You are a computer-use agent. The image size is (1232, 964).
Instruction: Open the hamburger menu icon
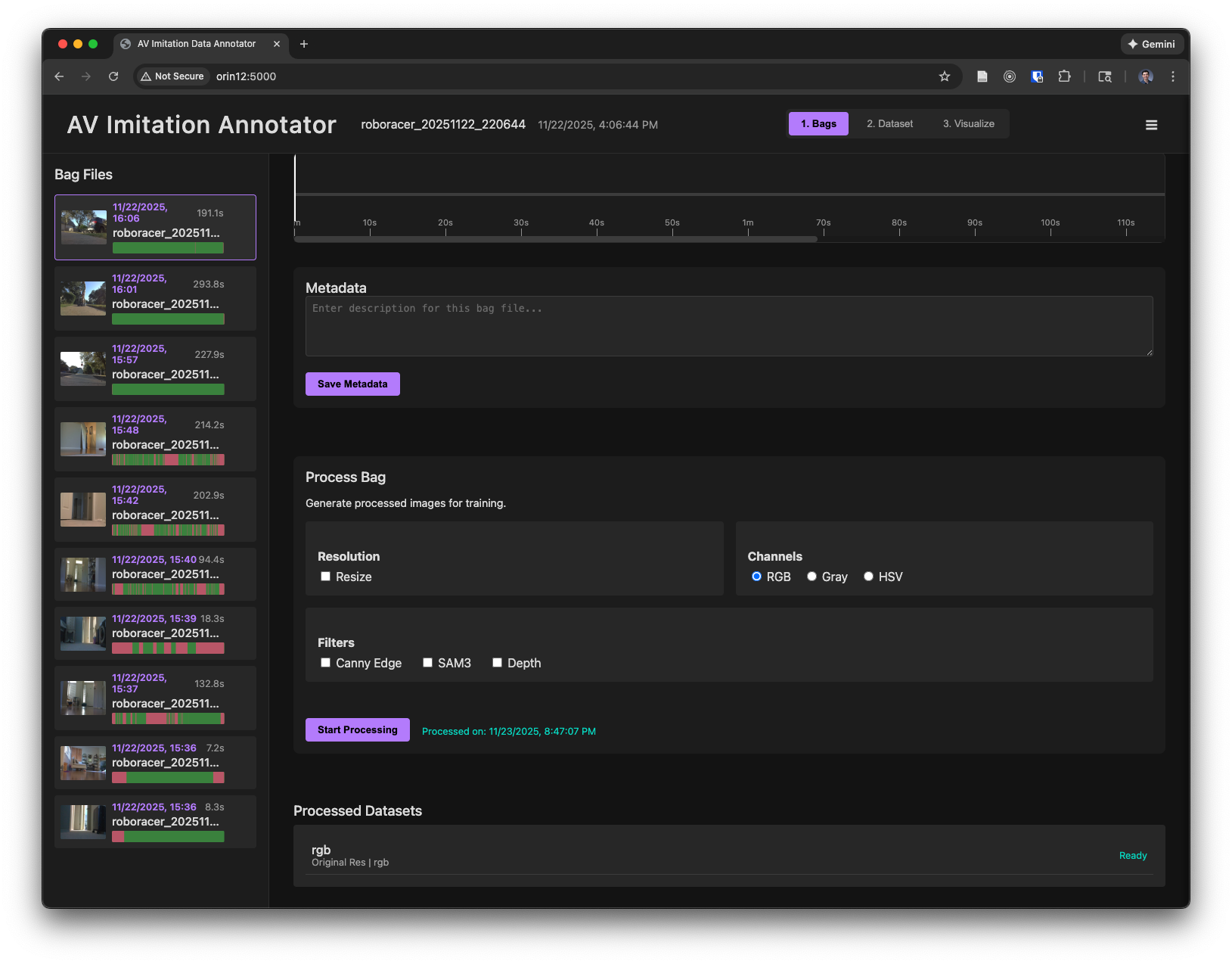coord(1151,125)
